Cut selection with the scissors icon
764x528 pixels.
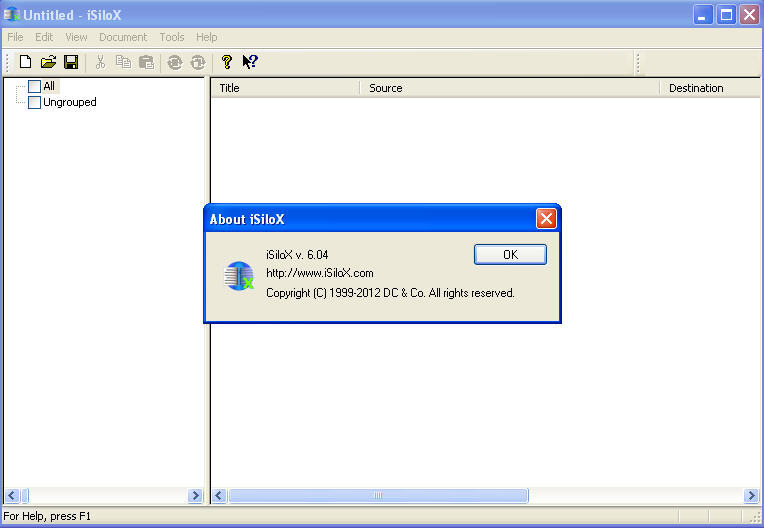[x=100, y=62]
